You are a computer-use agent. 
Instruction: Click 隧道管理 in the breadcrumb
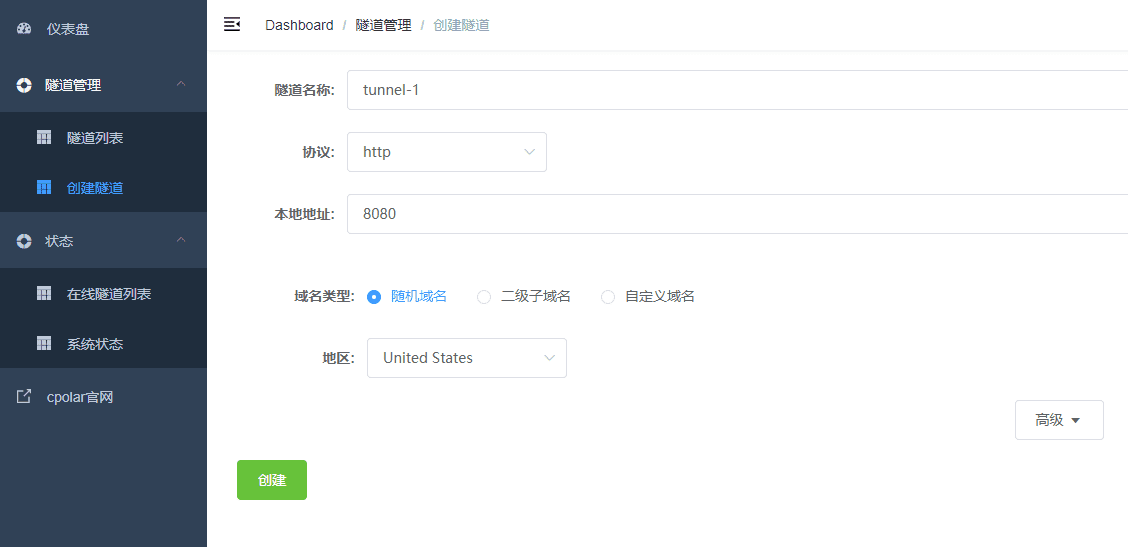383,25
